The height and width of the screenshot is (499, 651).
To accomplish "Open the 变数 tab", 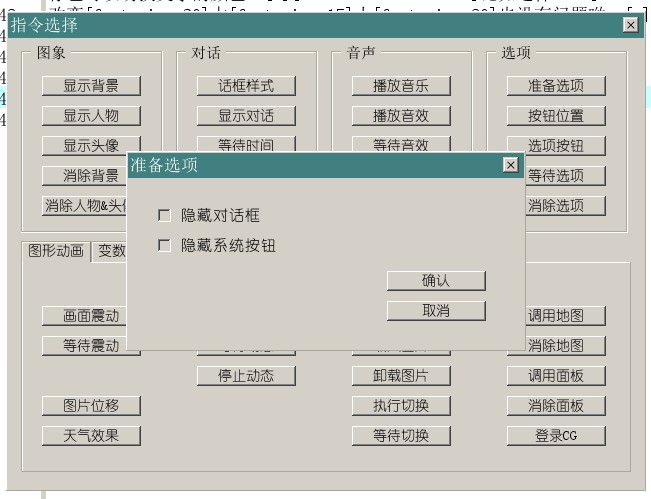I will click(x=111, y=252).
